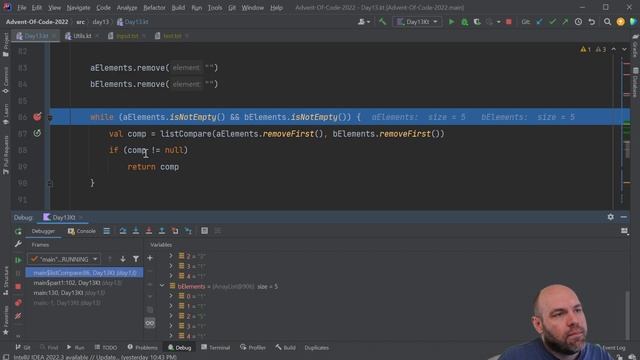Collapse the bElements variable node
This screenshot has height=360, width=640.
coord(162,286)
